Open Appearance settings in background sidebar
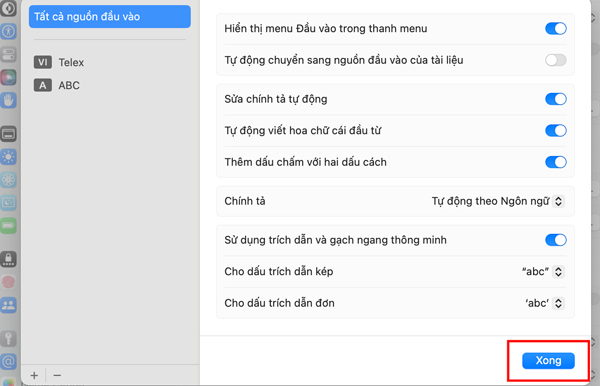The width and height of the screenshot is (600, 386). pyautogui.click(x=8, y=8)
